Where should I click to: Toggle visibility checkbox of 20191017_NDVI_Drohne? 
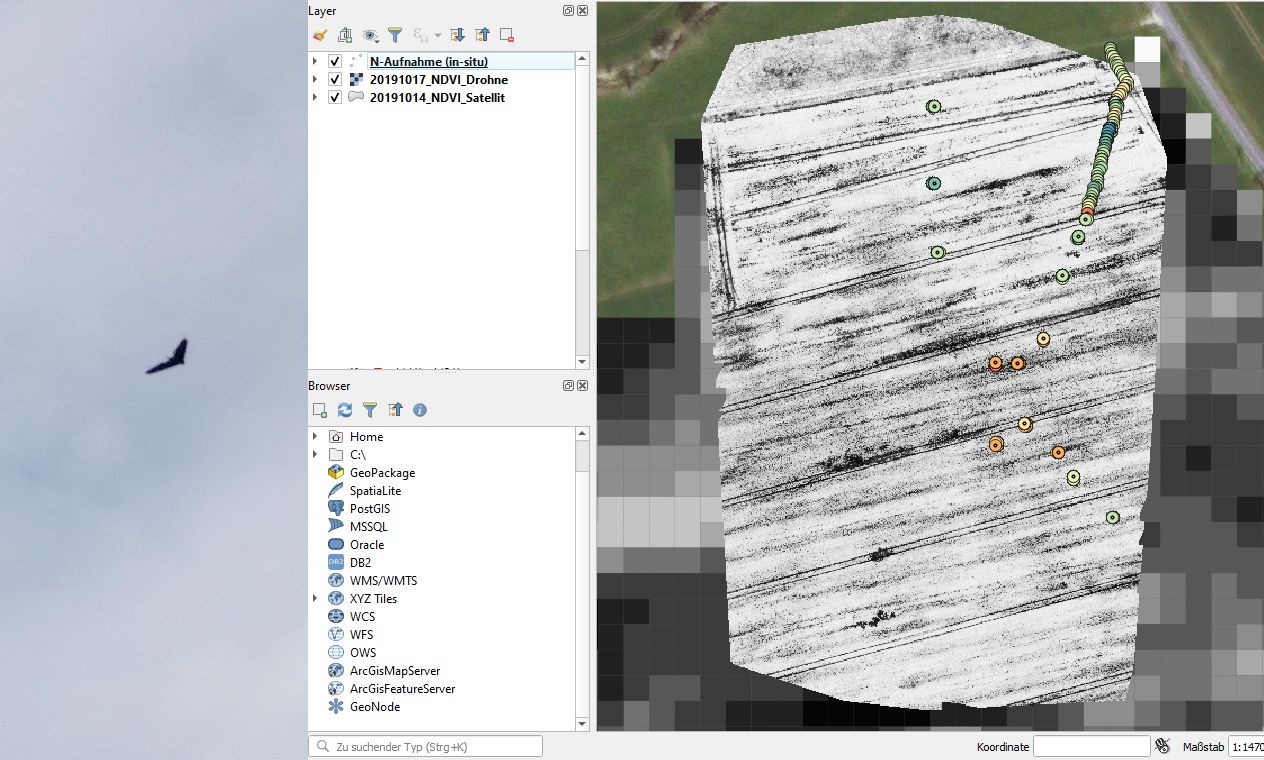[x=335, y=80]
